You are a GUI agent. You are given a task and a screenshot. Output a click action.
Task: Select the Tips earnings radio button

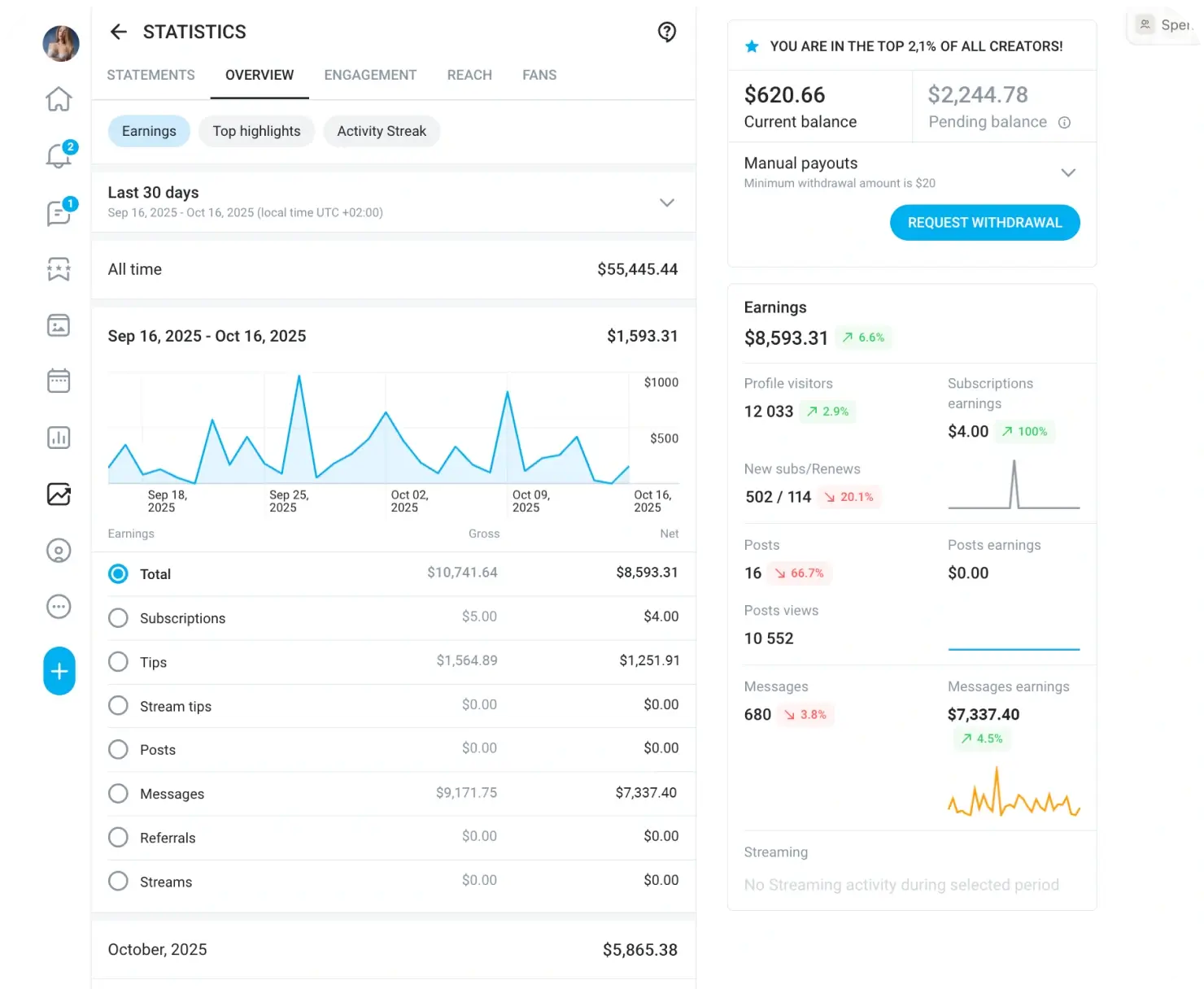[118, 662]
